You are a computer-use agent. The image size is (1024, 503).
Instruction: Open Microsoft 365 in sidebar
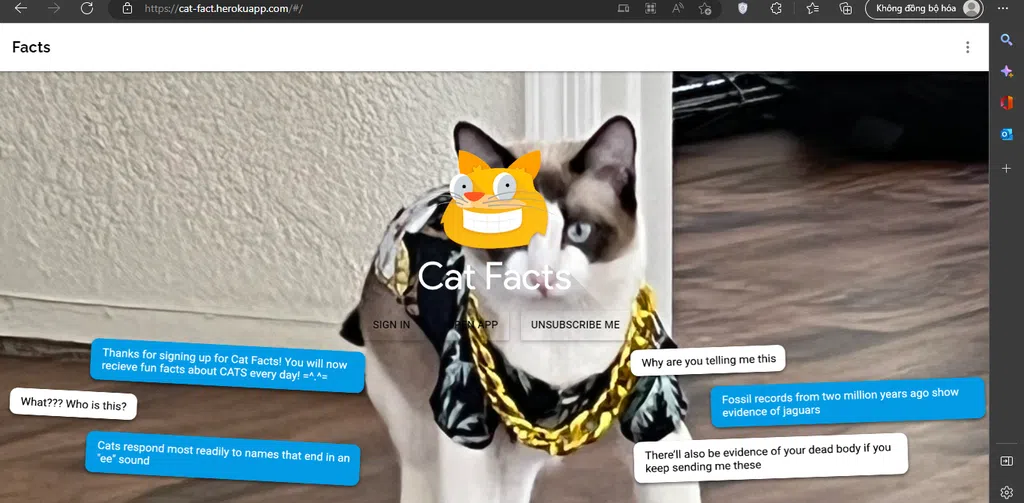coord(1006,103)
